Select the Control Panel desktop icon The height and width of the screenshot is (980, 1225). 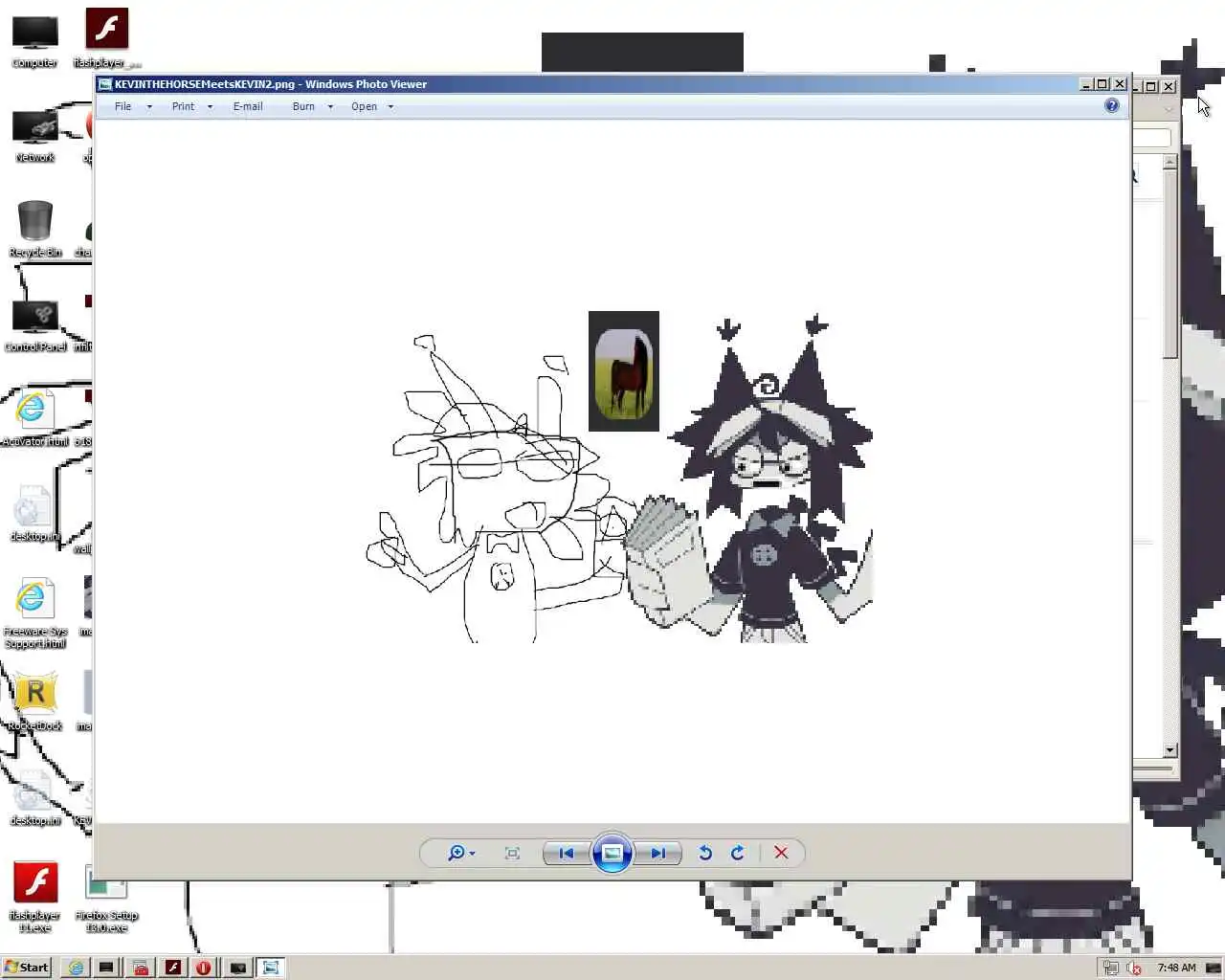coord(34,323)
